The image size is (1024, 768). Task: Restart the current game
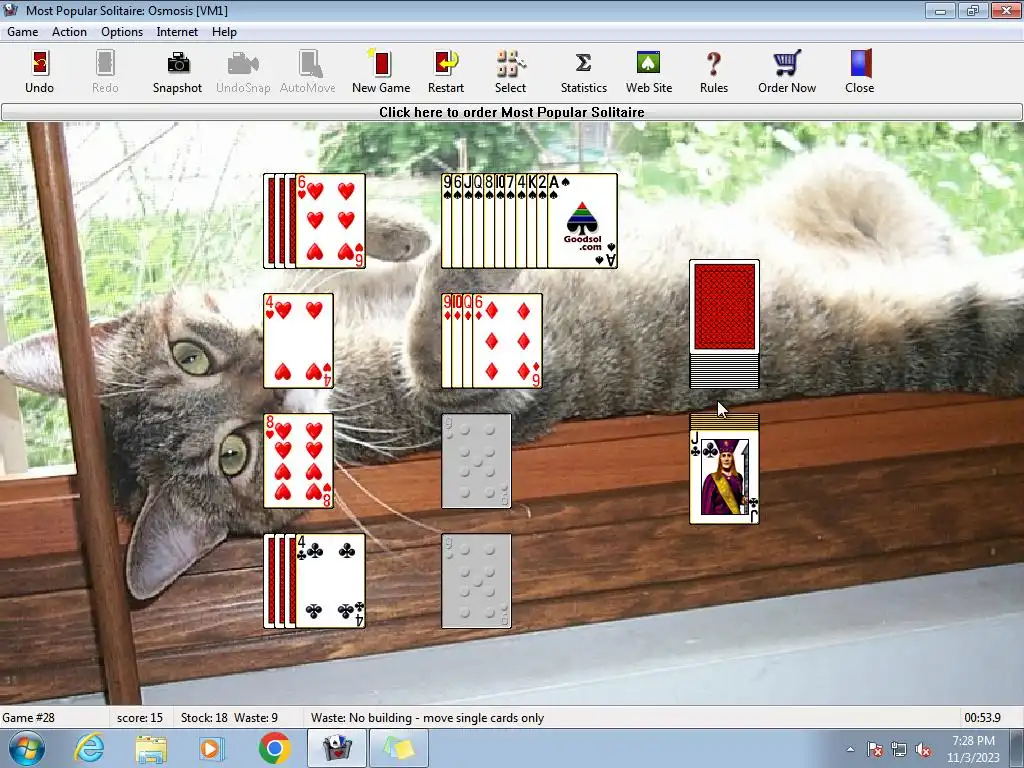tap(446, 72)
